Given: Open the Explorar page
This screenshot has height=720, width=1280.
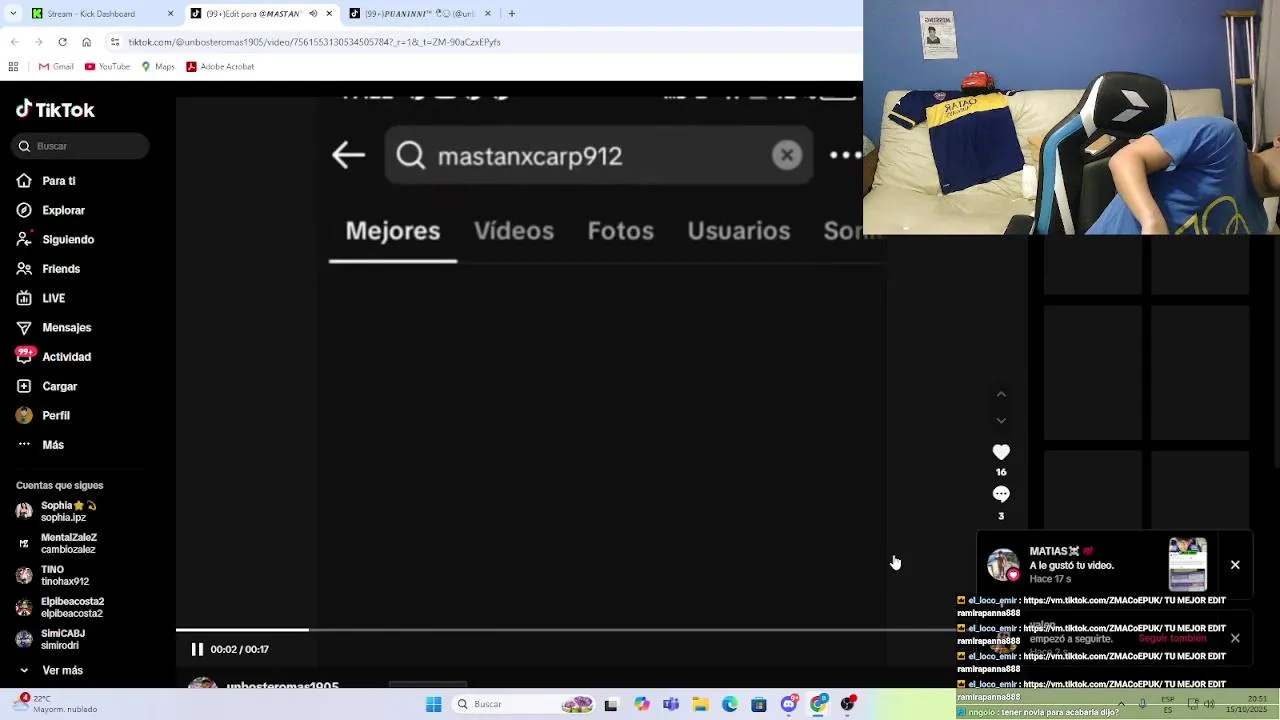Looking at the screenshot, I should pos(50,210).
